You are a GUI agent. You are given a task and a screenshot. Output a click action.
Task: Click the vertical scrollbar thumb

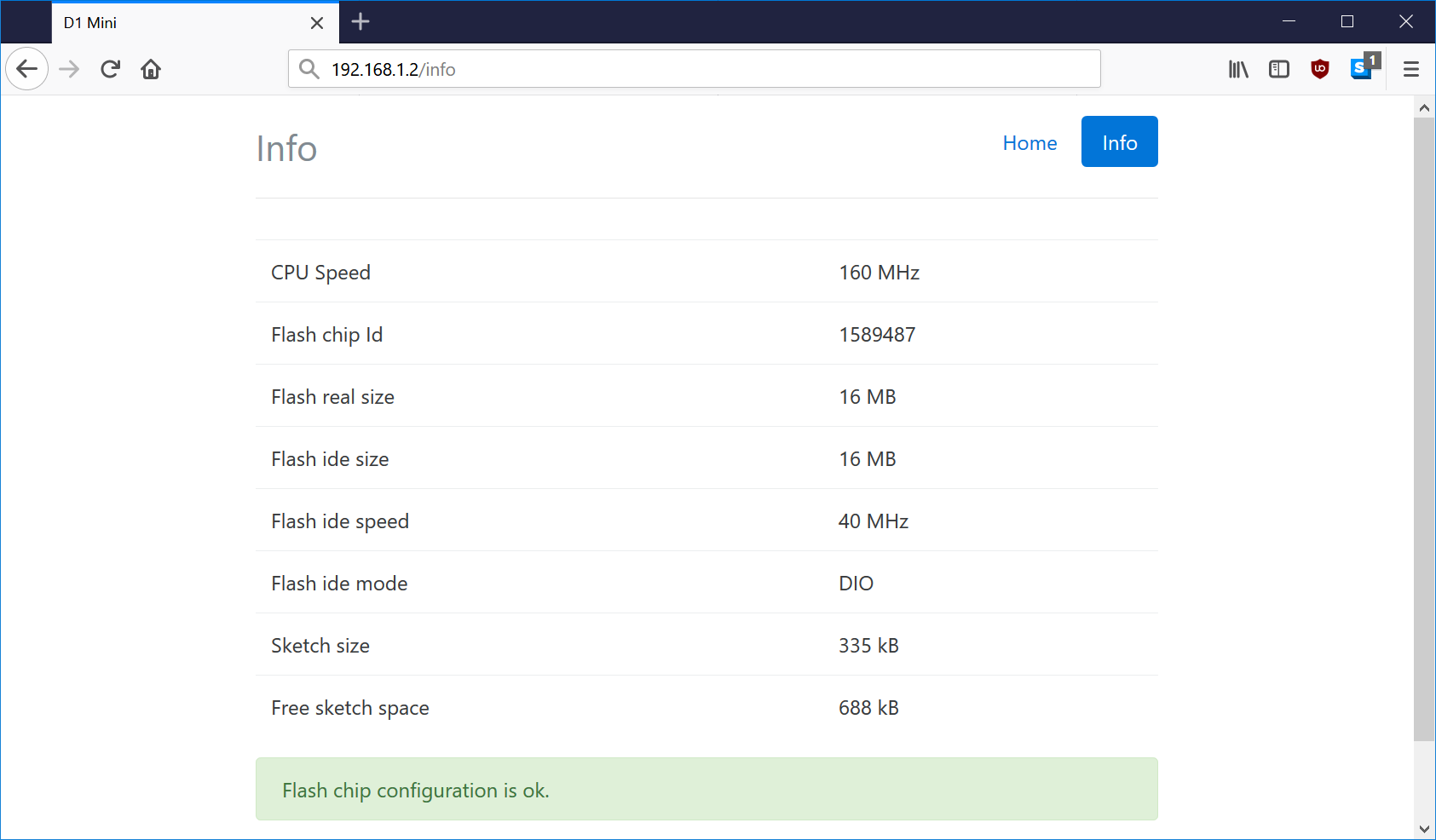pyautogui.click(x=1424, y=429)
